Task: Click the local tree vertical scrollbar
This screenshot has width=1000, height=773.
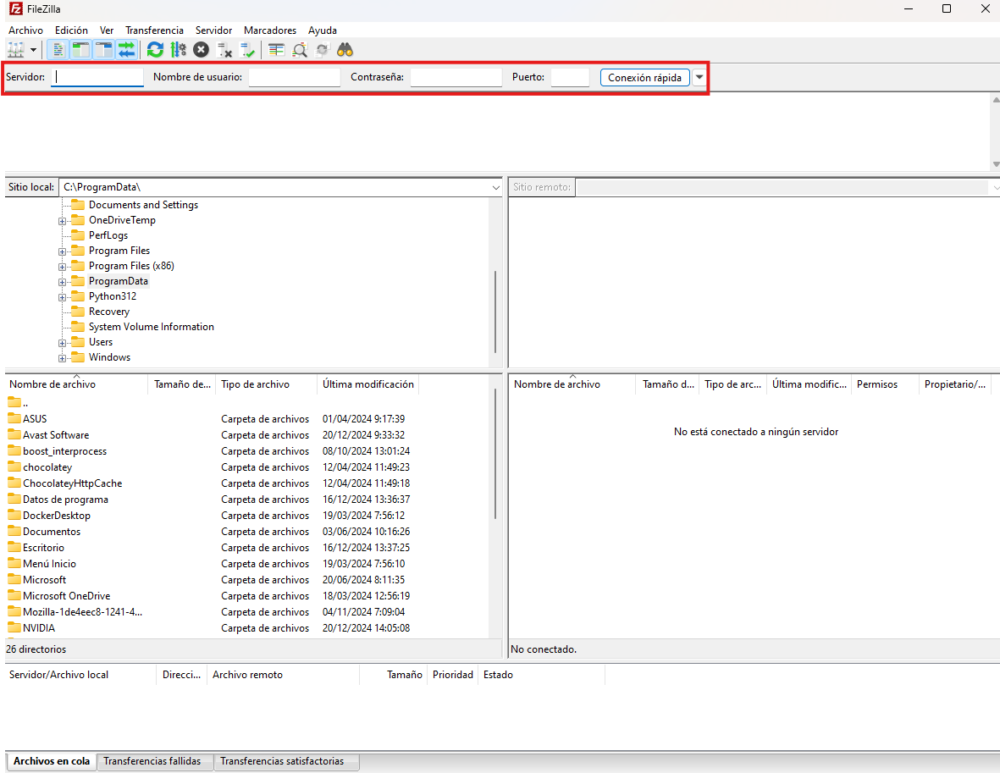Action: pyautogui.click(x=495, y=313)
